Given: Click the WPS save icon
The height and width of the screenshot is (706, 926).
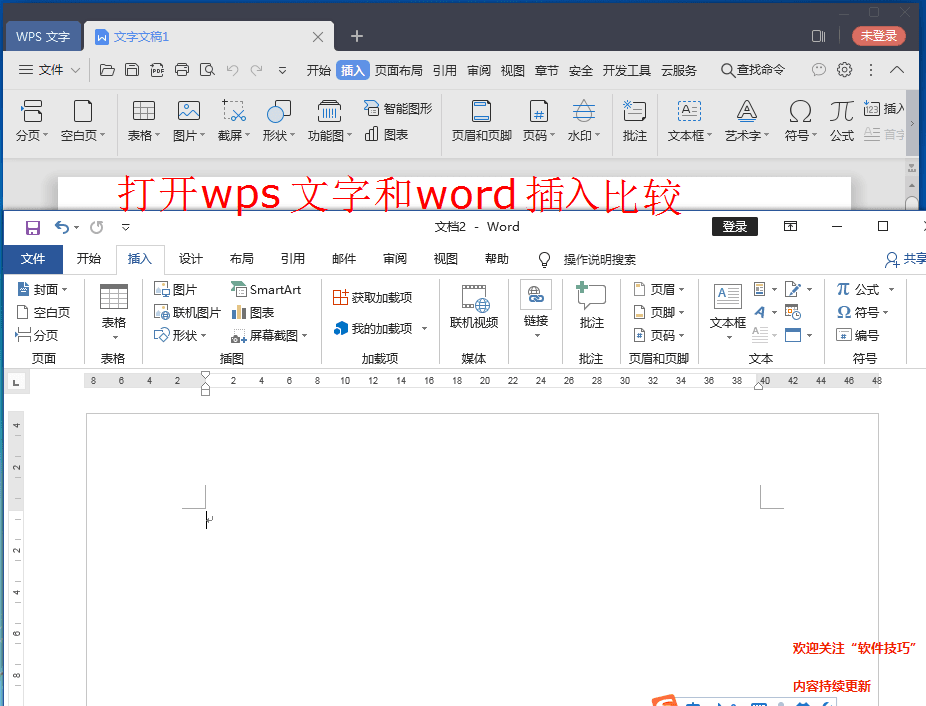Looking at the screenshot, I should click(132, 70).
